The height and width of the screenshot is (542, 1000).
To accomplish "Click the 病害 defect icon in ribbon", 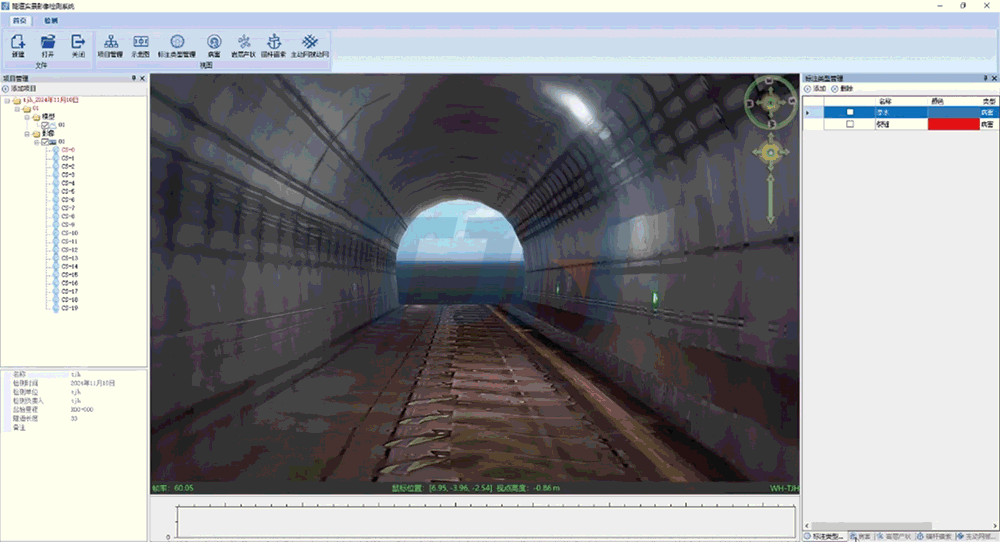I will (x=214, y=43).
